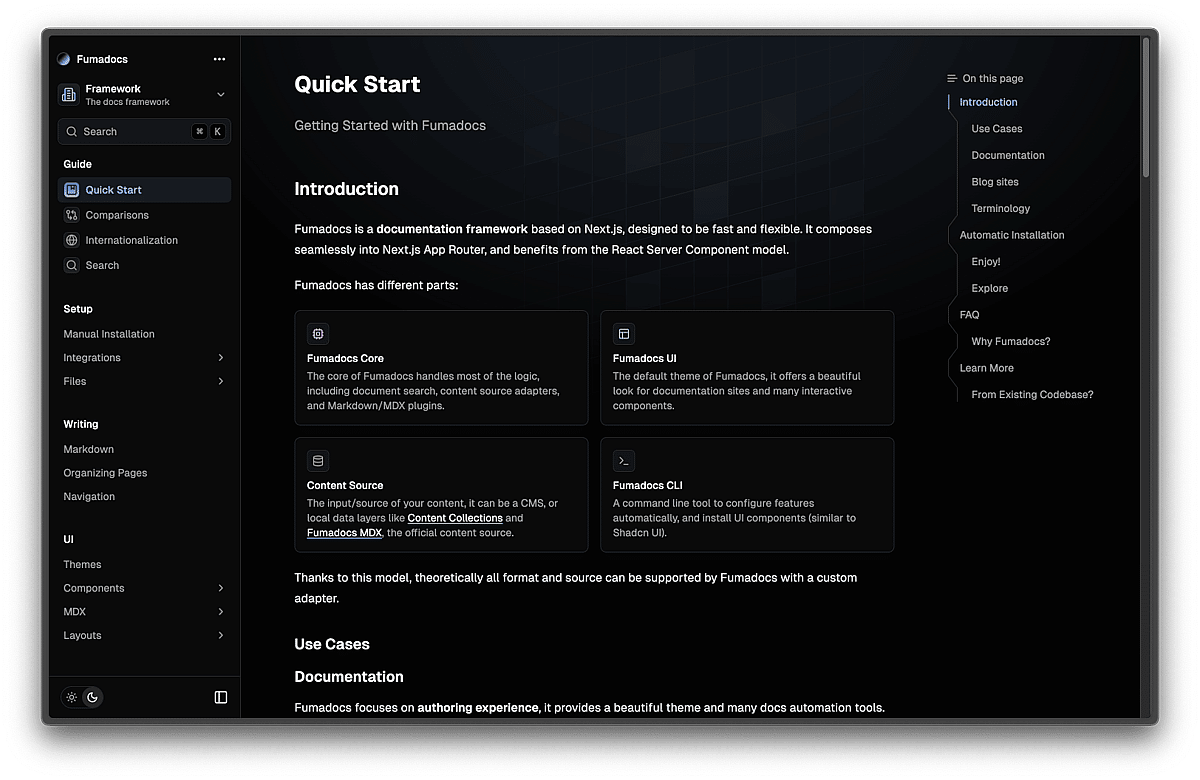Open the Manual Installation page
Image resolution: width=1200 pixels, height=780 pixels.
pos(109,334)
